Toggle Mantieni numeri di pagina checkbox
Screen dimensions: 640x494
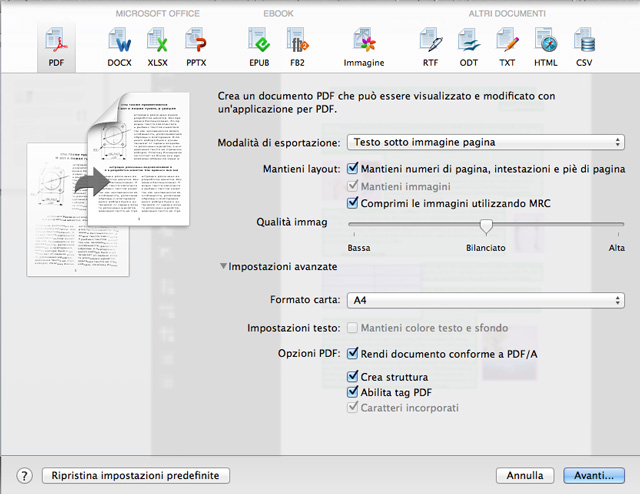pyautogui.click(x=353, y=168)
